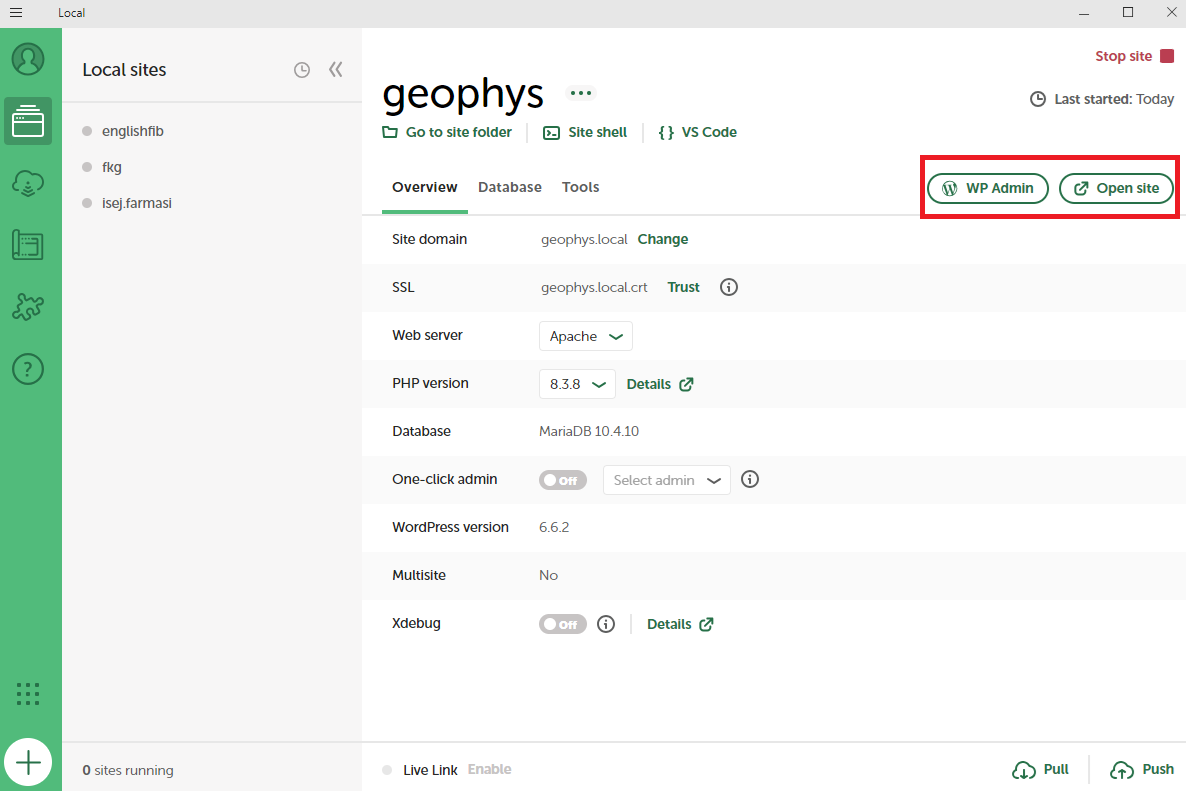Select the fkg site
This screenshot has height=791, width=1186.
point(112,167)
